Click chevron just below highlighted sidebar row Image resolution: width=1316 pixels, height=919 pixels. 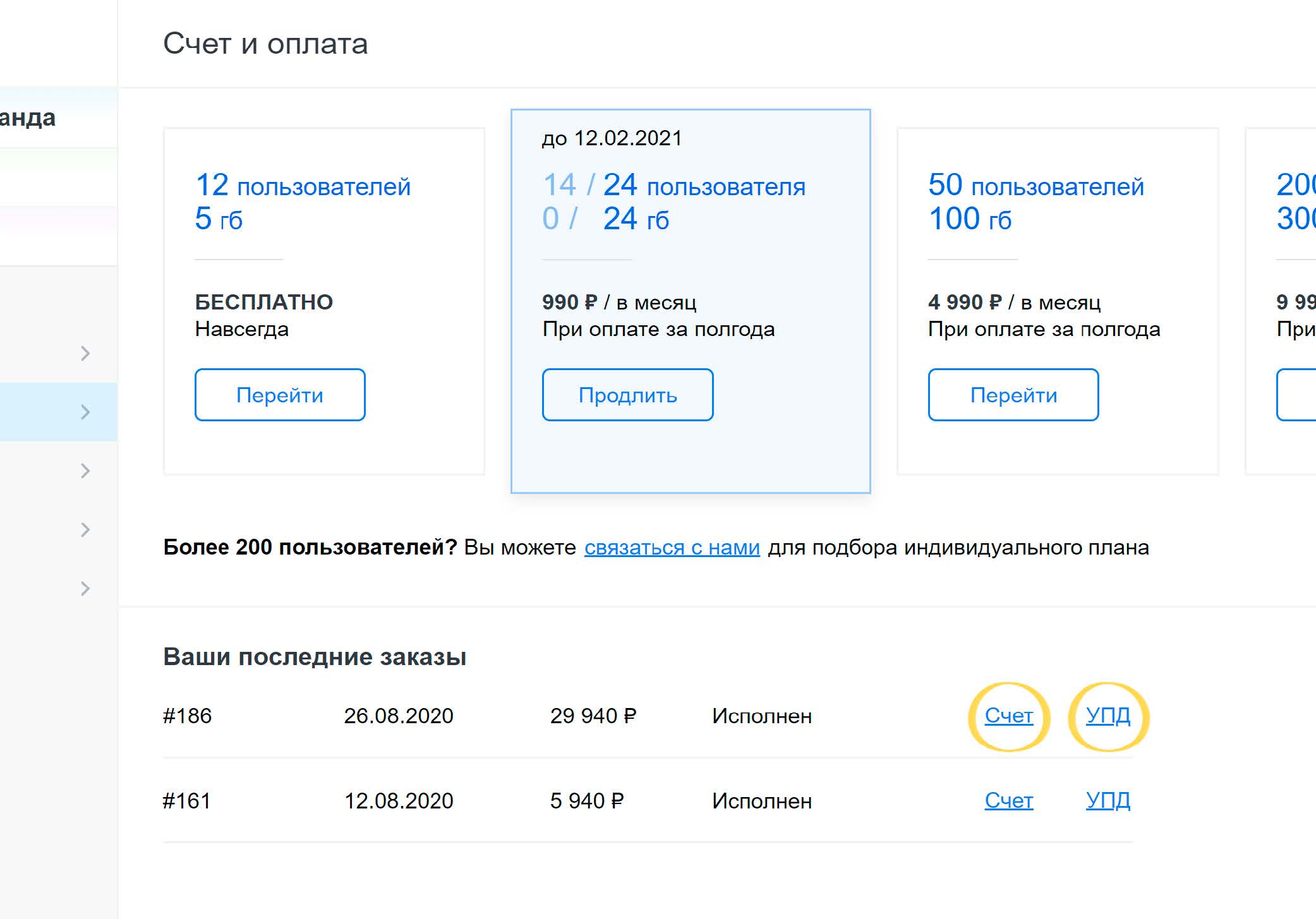click(x=85, y=471)
